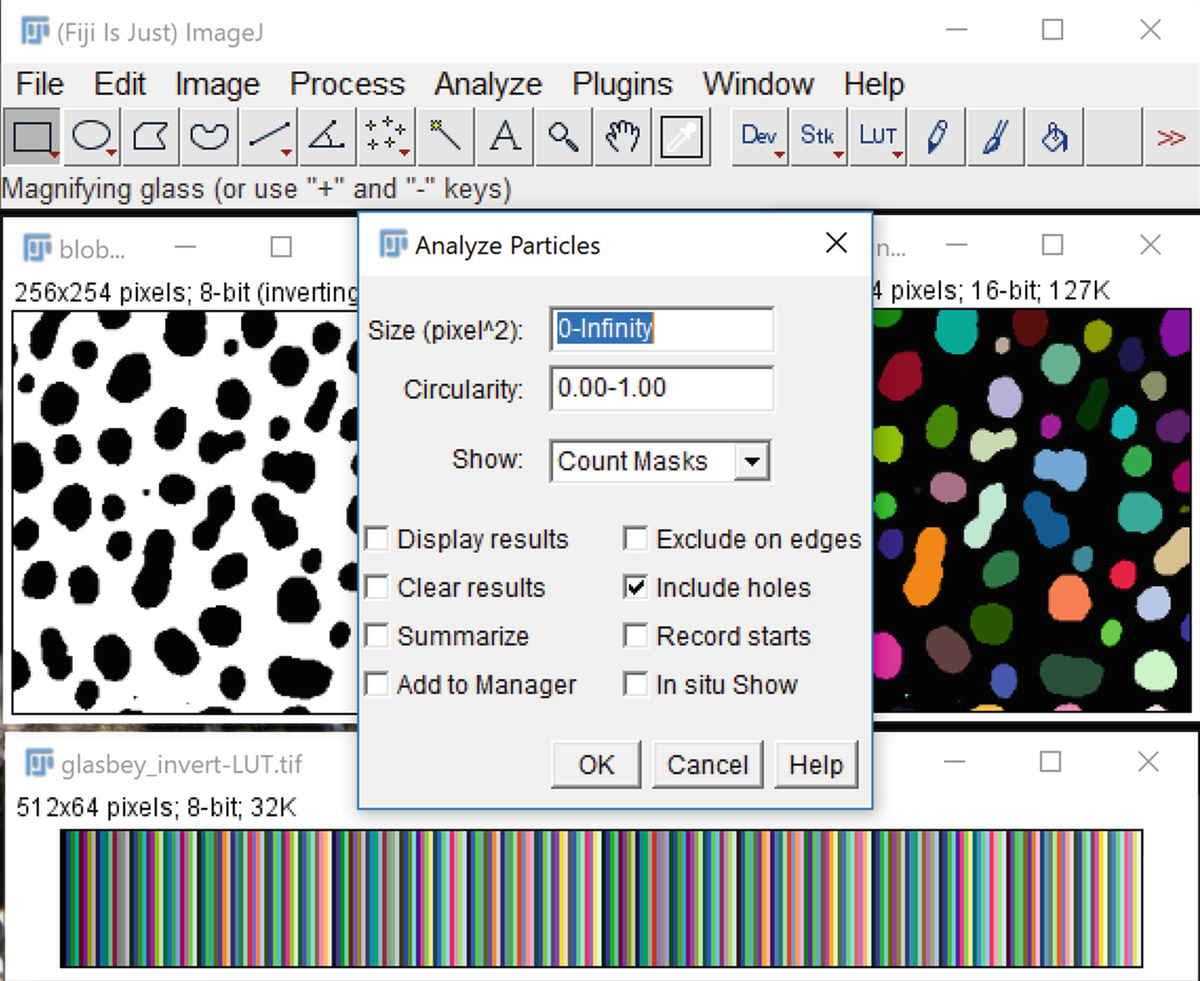Expand more tools with double arrow
The height and width of the screenshot is (981, 1200).
pyautogui.click(x=1170, y=137)
